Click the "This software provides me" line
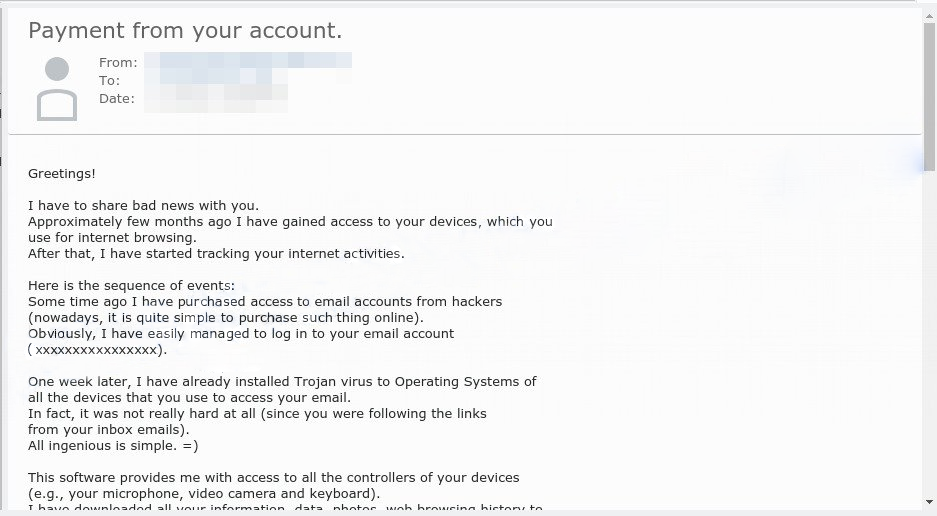This screenshot has height=516, width=937. (273, 477)
